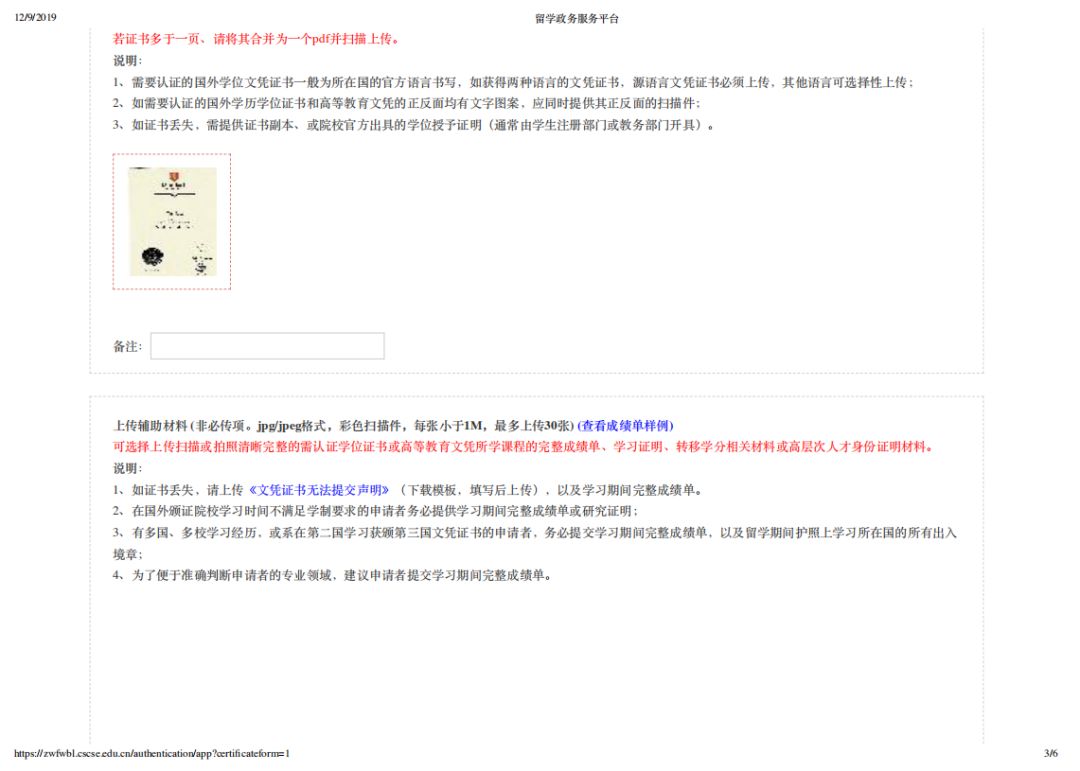
Task: Select the 说明 label in 辅助材料 section
Action: [x=127, y=469]
